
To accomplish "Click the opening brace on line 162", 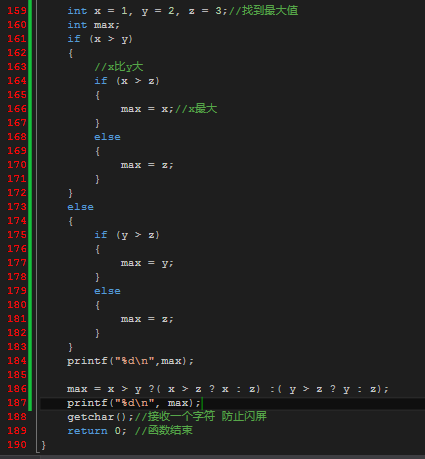I will [70, 53].
